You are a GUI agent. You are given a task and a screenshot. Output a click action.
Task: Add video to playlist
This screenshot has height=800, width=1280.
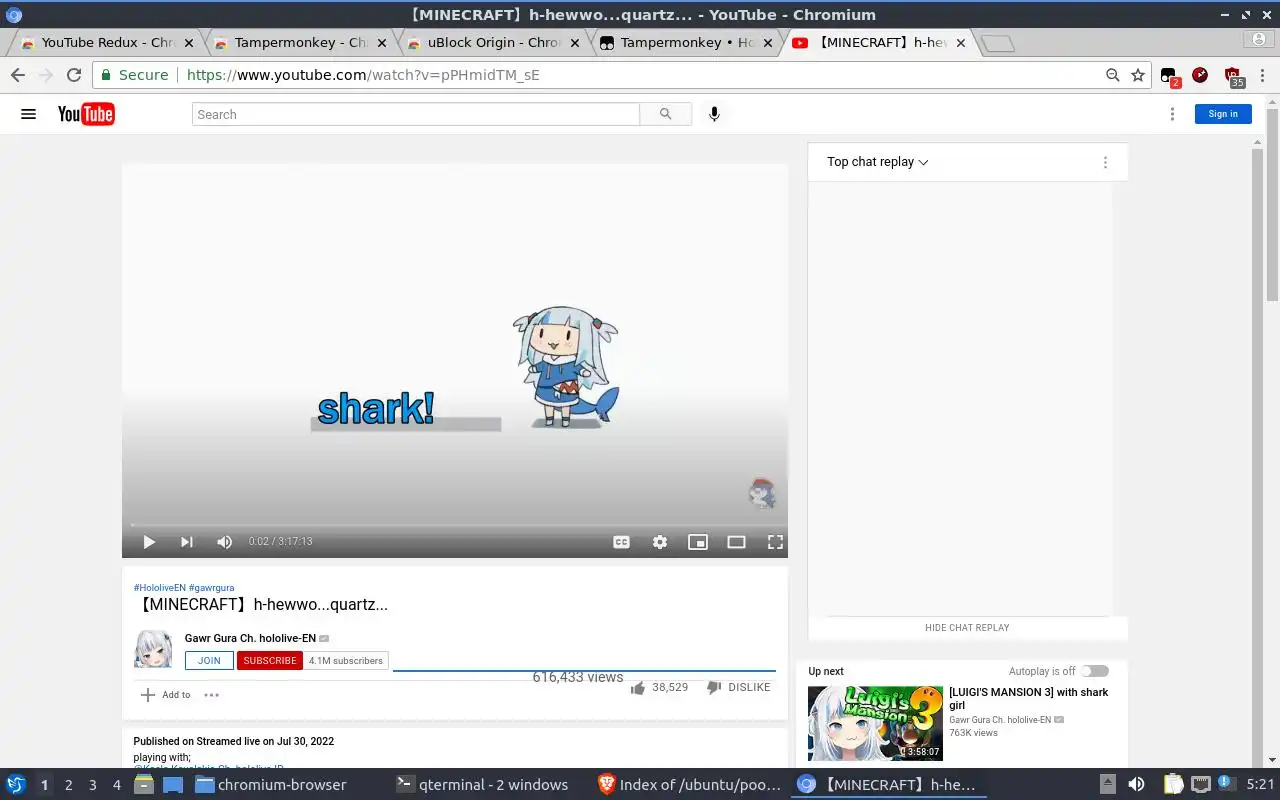(165, 695)
